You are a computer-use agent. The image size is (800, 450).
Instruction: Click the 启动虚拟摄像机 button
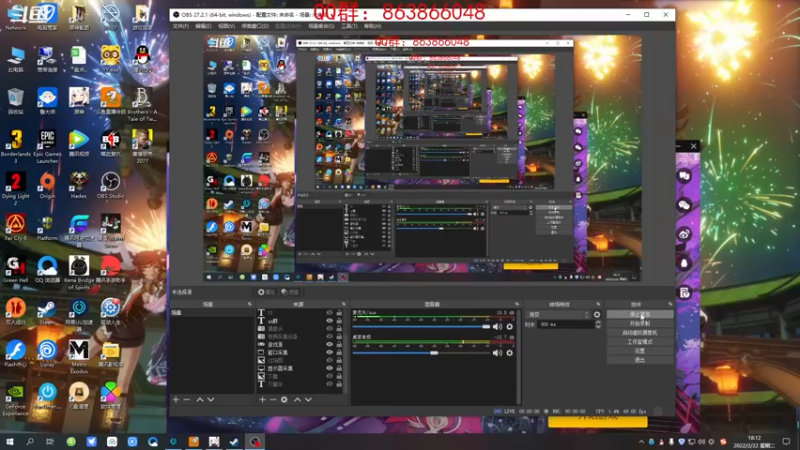click(640, 333)
